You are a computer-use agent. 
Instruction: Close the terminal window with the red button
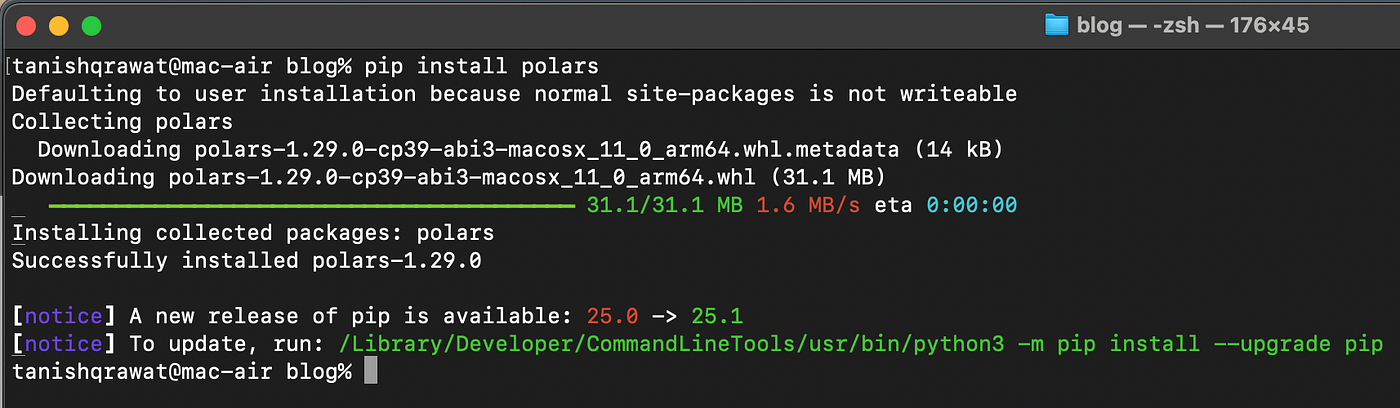coord(26,26)
